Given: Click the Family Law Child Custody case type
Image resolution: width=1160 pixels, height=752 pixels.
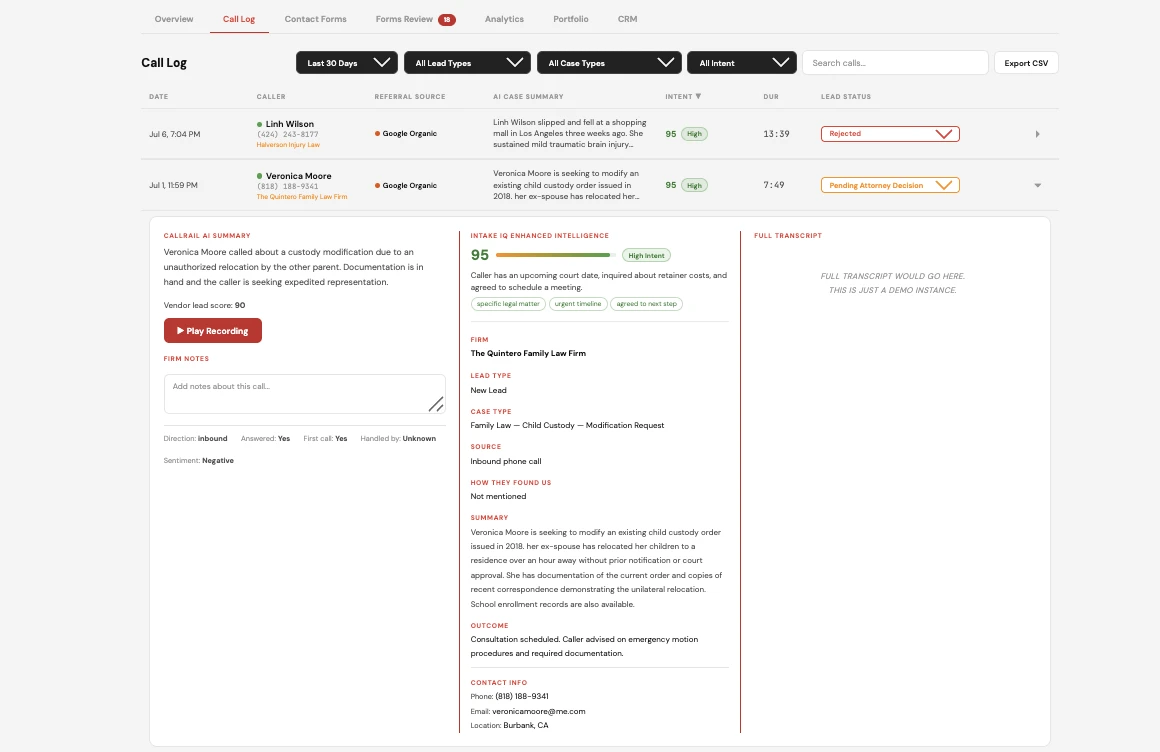Looking at the screenshot, I should click(x=567, y=426).
